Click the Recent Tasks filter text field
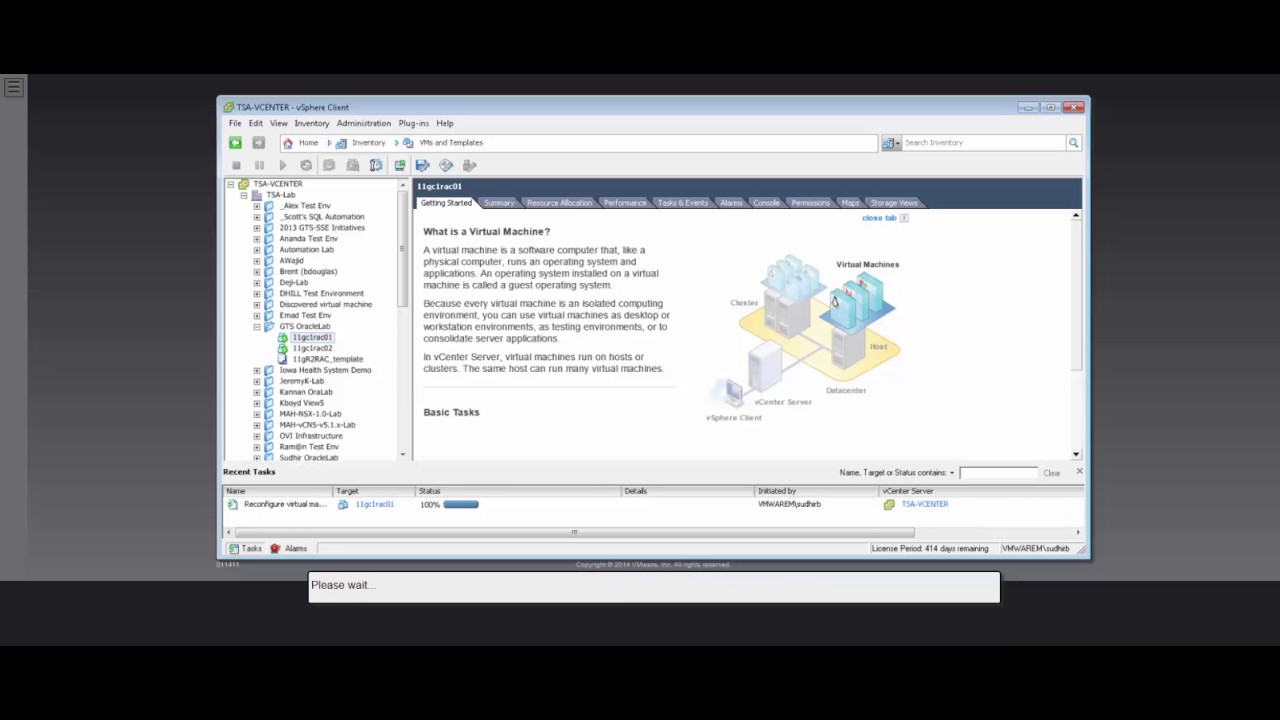 (999, 473)
